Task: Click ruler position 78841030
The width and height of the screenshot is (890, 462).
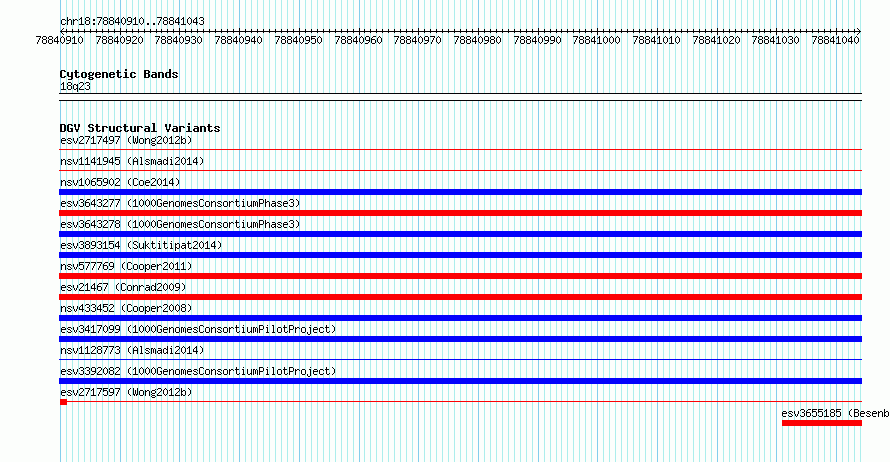Action: coord(776,40)
